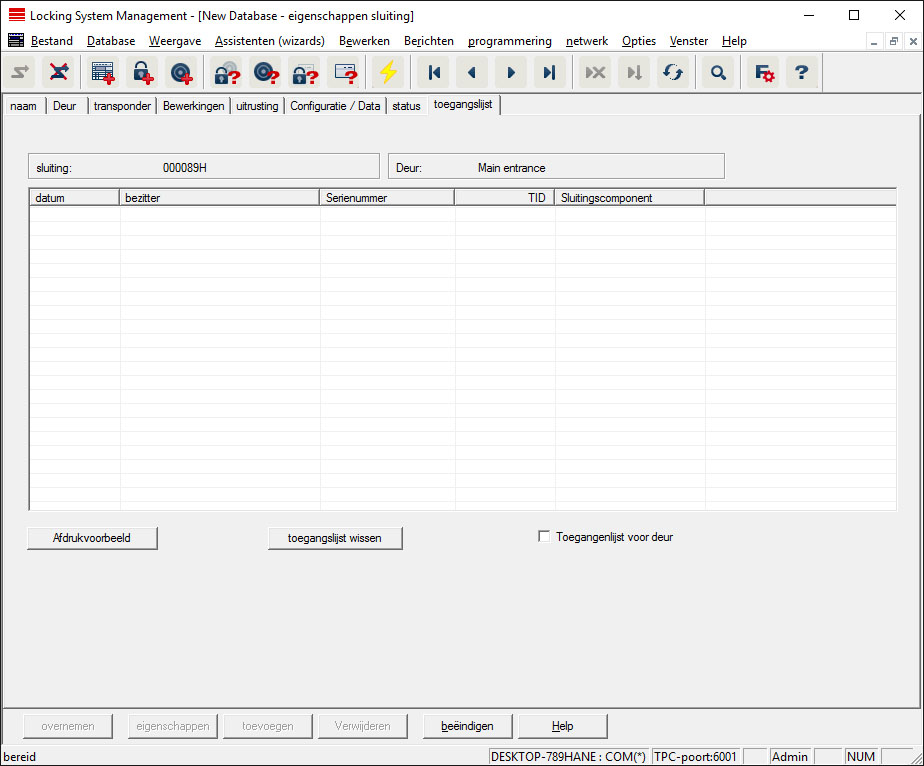Image resolution: width=924 pixels, height=766 pixels.
Task: Click the question mark help icon
Action: (801, 73)
